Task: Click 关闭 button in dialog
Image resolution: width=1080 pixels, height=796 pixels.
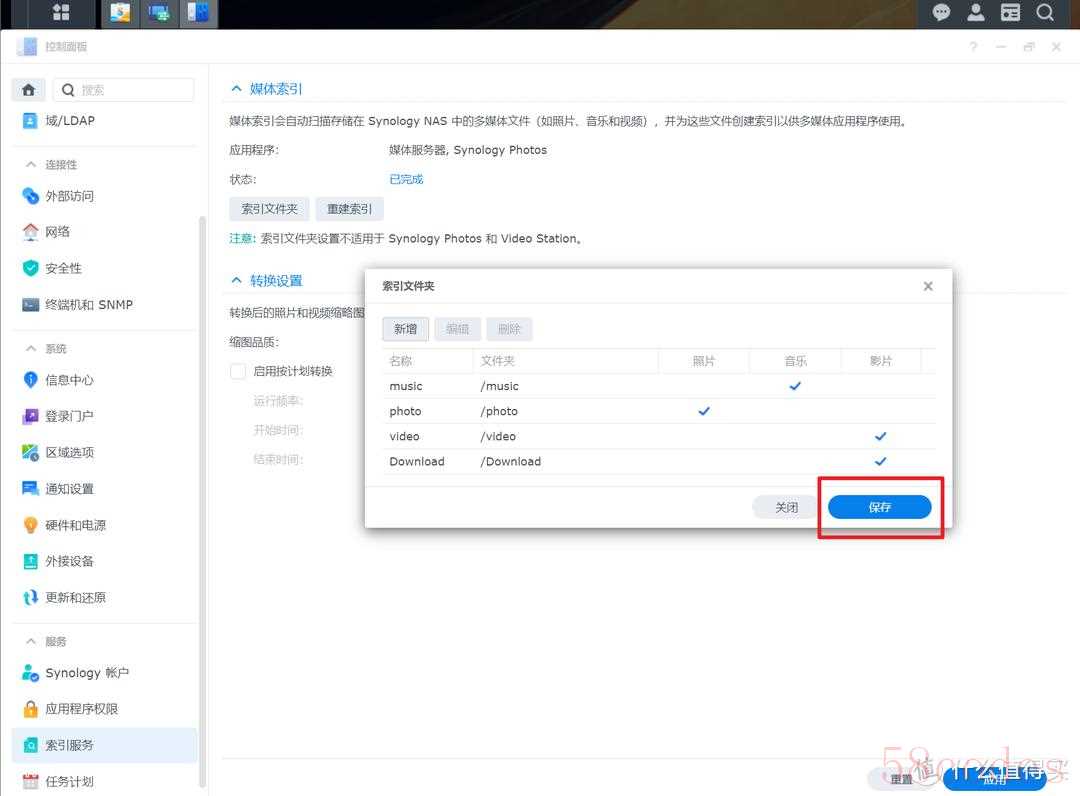Action: pos(786,507)
